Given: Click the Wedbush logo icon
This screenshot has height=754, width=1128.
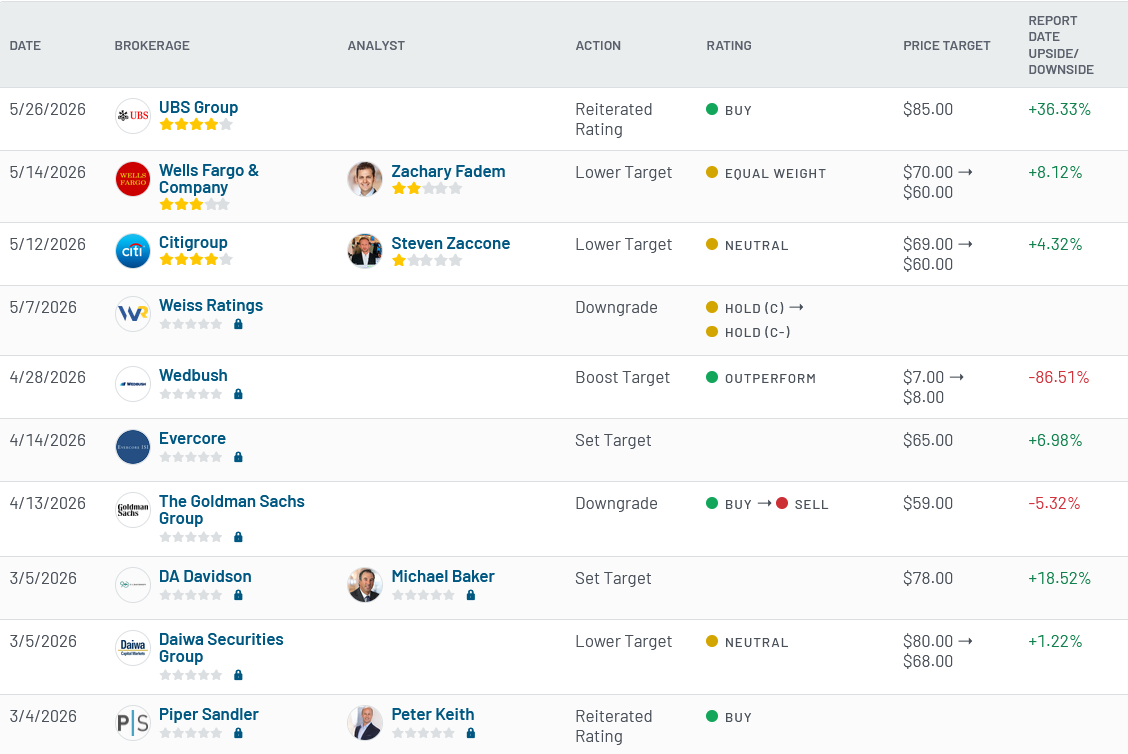Looking at the screenshot, I should pos(133,383).
